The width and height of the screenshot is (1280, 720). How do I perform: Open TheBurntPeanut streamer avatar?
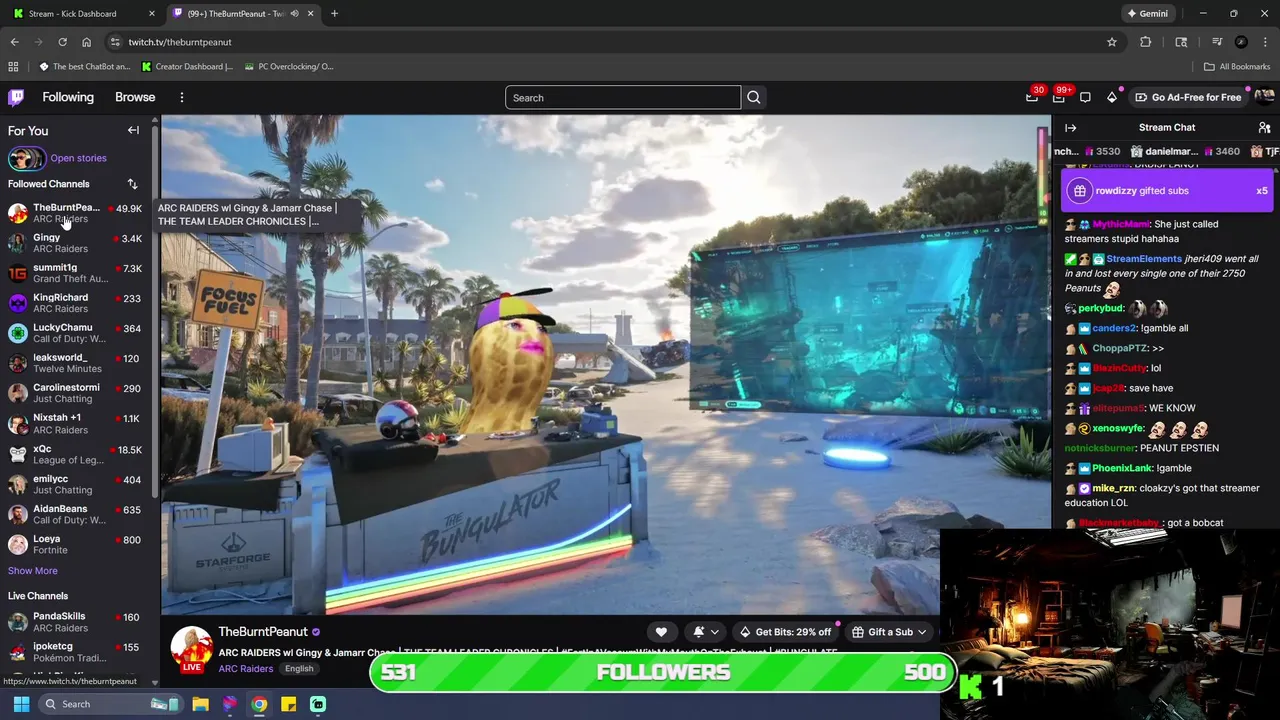point(191,649)
